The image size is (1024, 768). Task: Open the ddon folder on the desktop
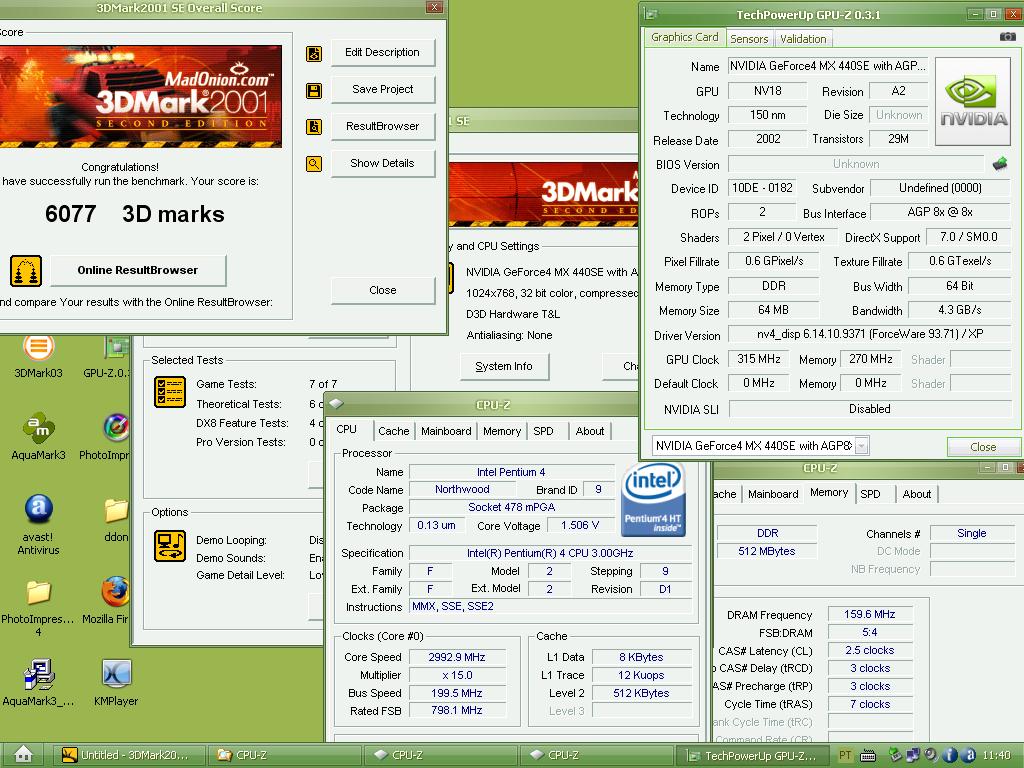tap(116, 510)
